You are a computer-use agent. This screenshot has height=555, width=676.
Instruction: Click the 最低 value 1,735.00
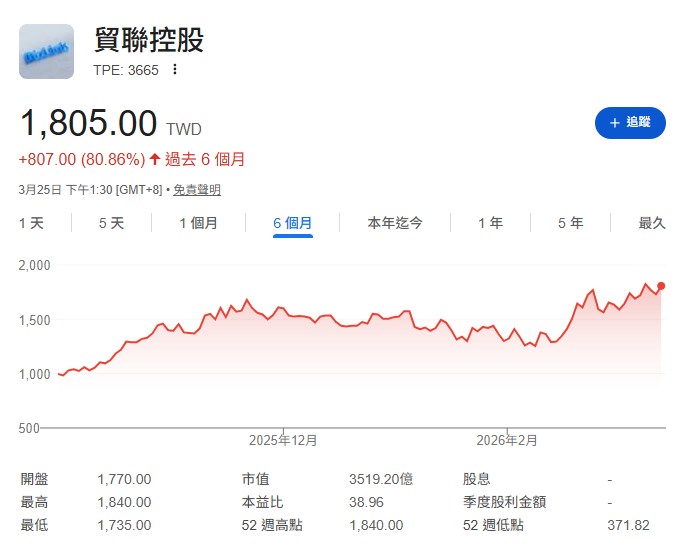tap(124, 525)
